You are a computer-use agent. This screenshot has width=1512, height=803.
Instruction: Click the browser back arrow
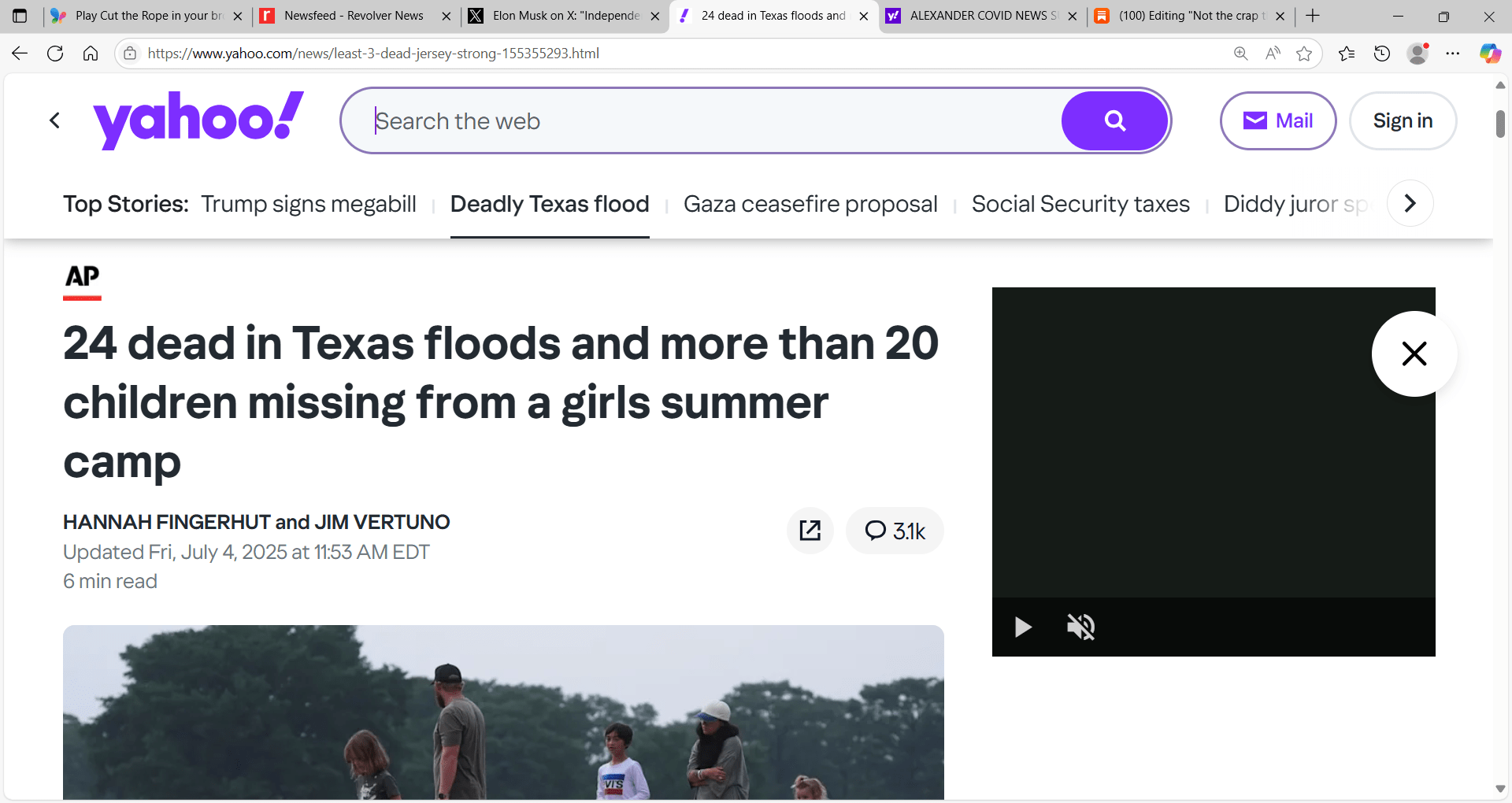click(20, 54)
